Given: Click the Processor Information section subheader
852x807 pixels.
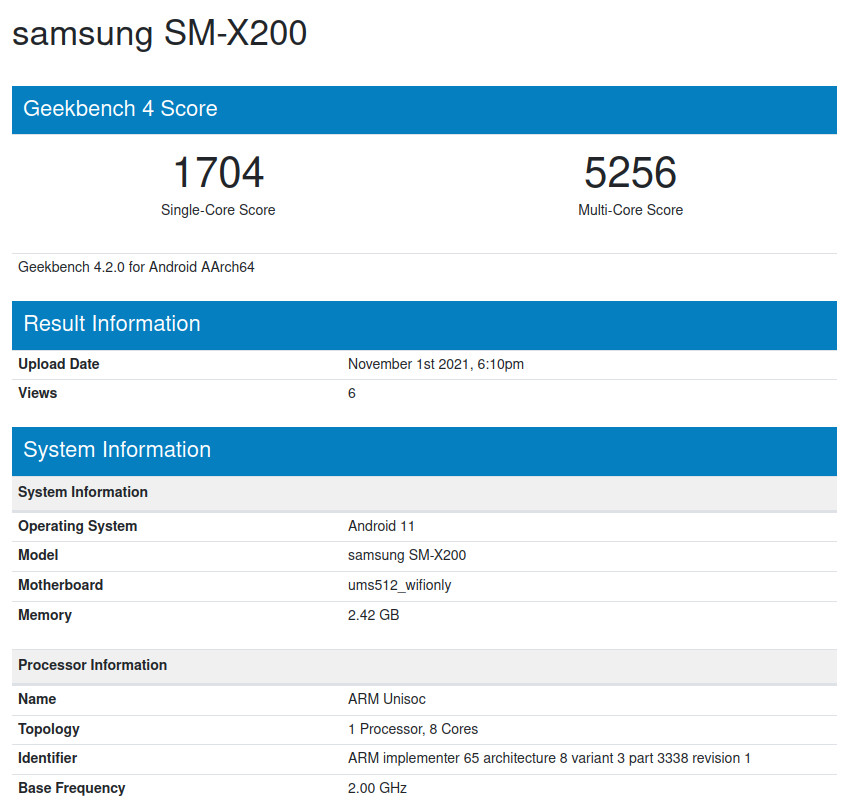Looking at the screenshot, I should (93, 665).
